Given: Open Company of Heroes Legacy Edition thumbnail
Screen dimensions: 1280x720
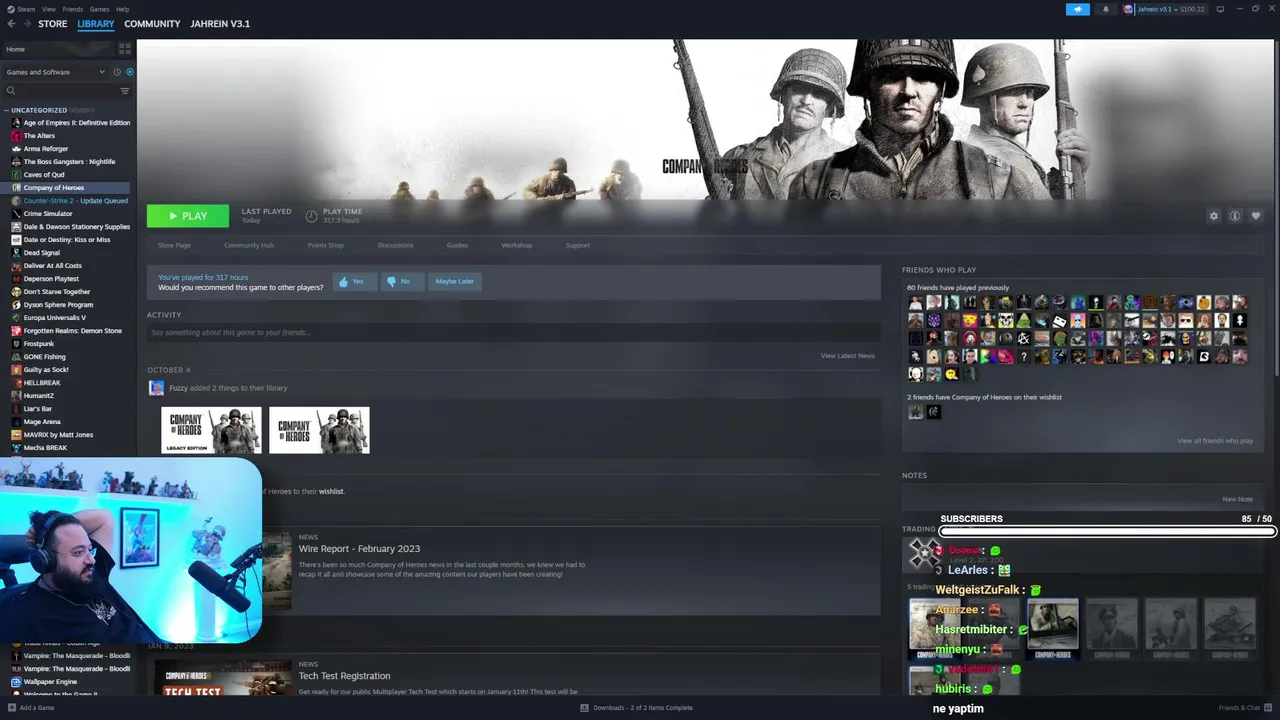Looking at the screenshot, I should tap(212, 430).
